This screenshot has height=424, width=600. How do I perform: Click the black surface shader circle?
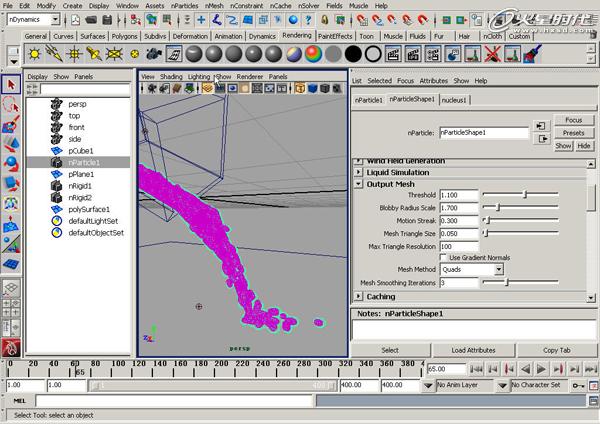coord(353,54)
